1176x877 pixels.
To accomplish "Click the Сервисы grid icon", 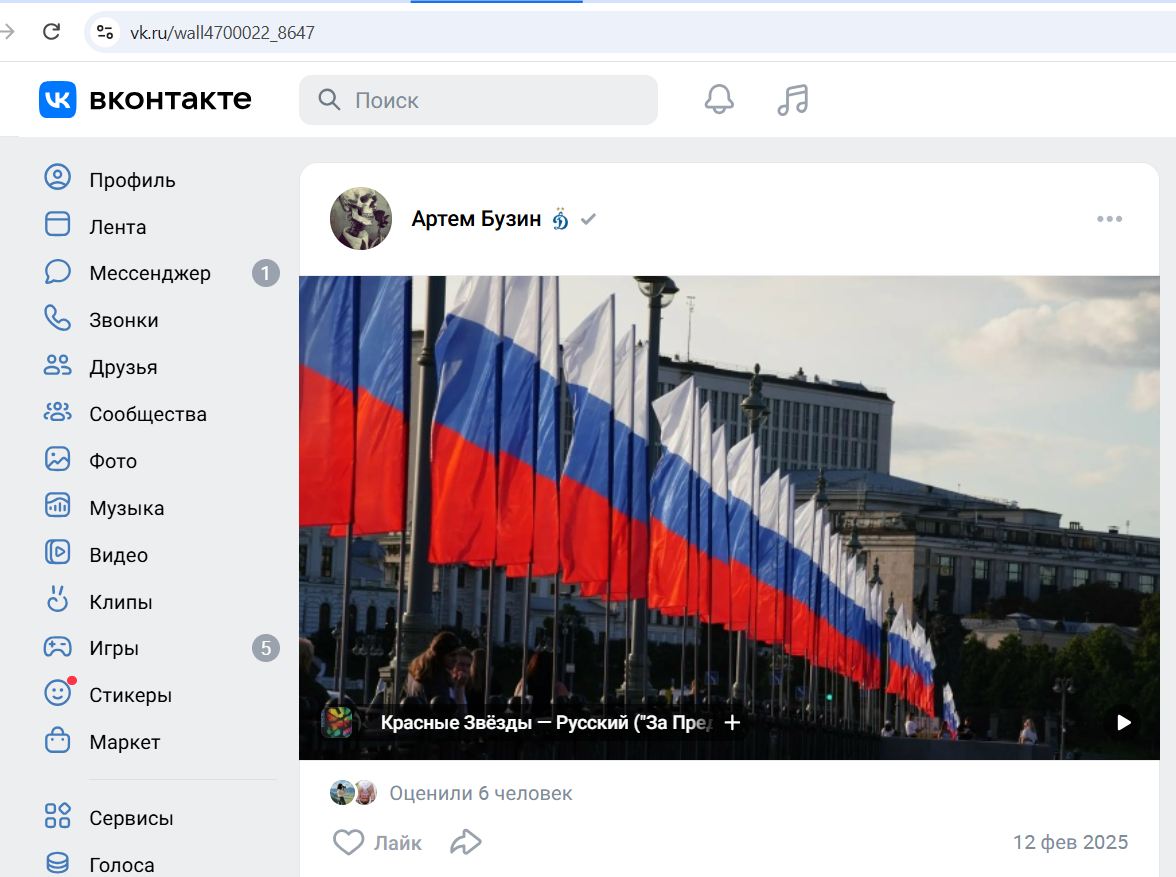I will [x=58, y=816].
